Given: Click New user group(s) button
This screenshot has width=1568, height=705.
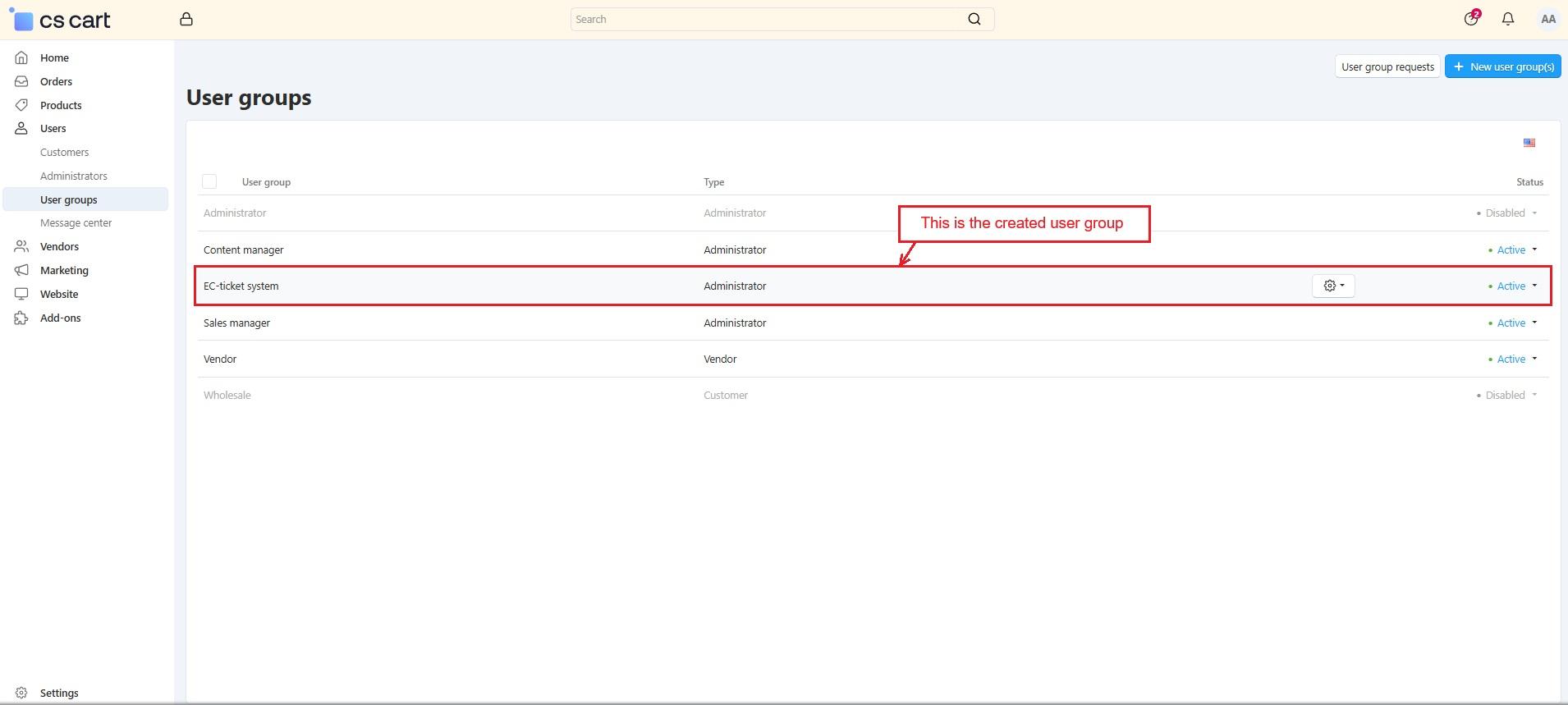Looking at the screenshot, I should pos(1502,66).
